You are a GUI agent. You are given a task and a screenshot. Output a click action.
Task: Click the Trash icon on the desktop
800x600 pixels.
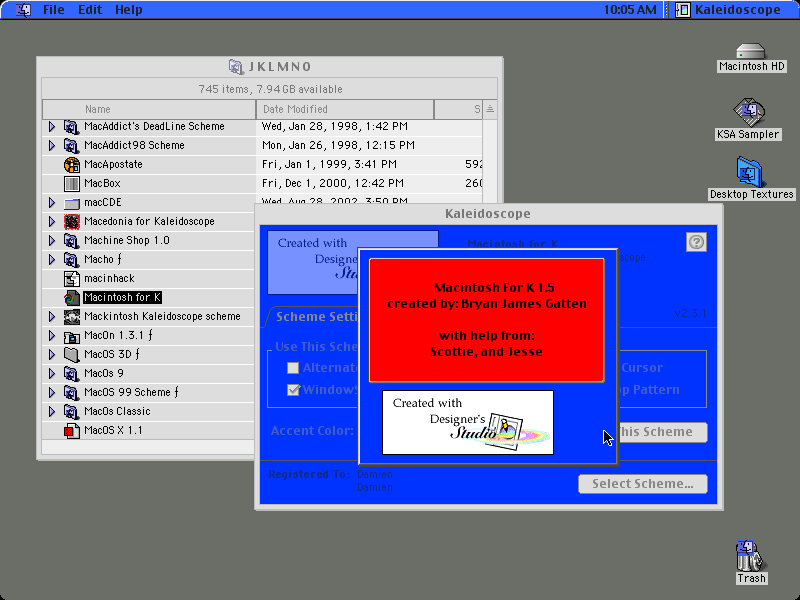coord(749,556)
